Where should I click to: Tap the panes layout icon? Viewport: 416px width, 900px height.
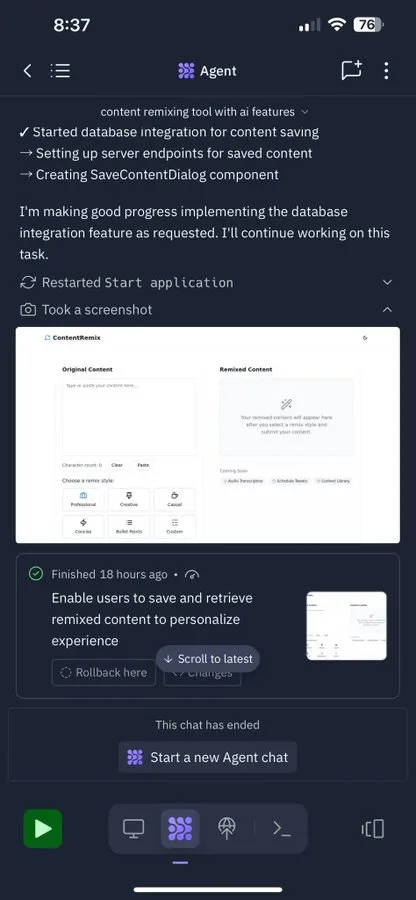click(x=373, y=828)
